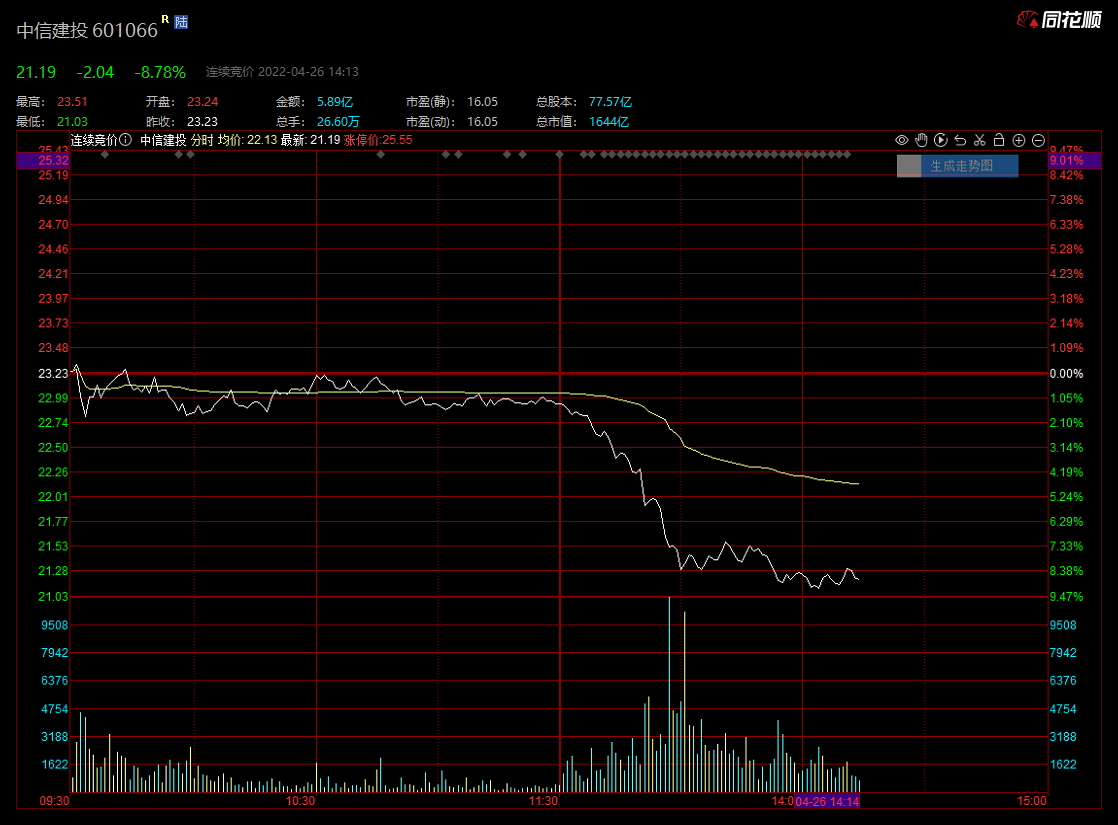This screenshot has width=1118, height=825.
Task: Click the low price value 21.03
Action: tap(72, 122)
